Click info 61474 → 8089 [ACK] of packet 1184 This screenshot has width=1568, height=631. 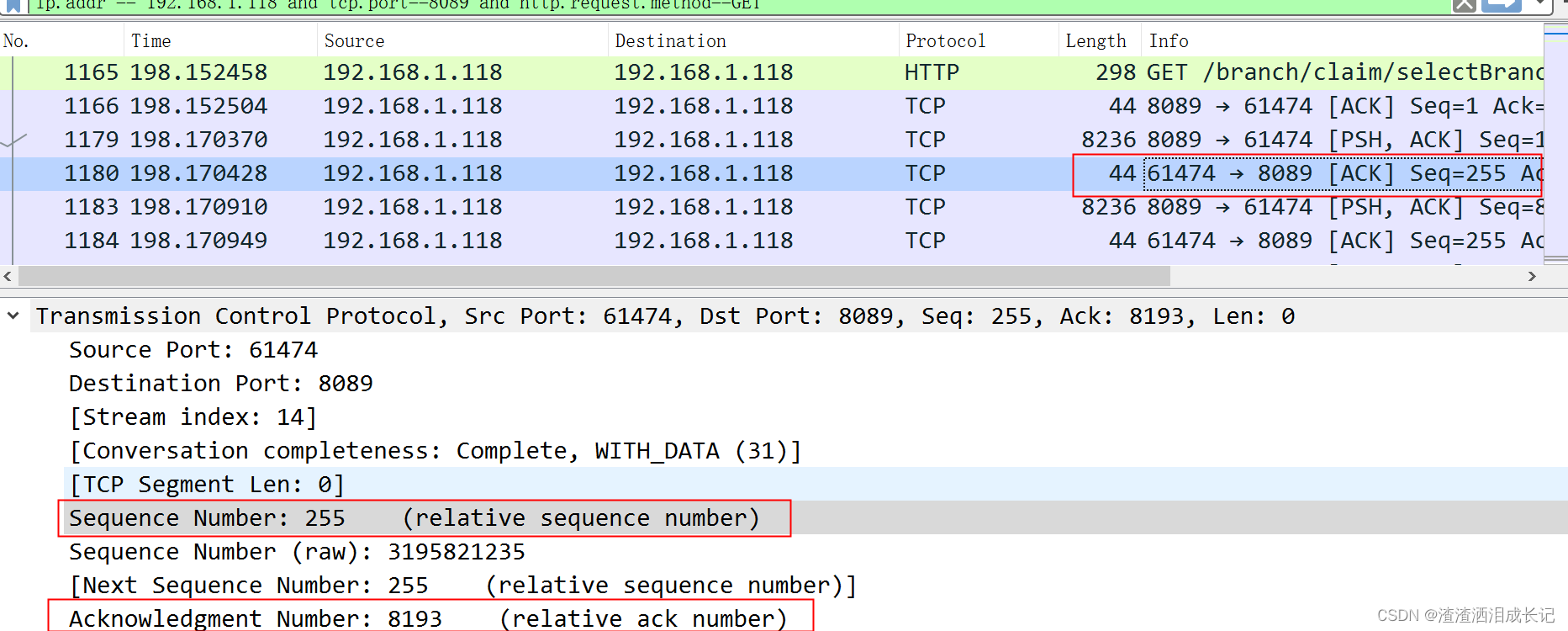1344,241
